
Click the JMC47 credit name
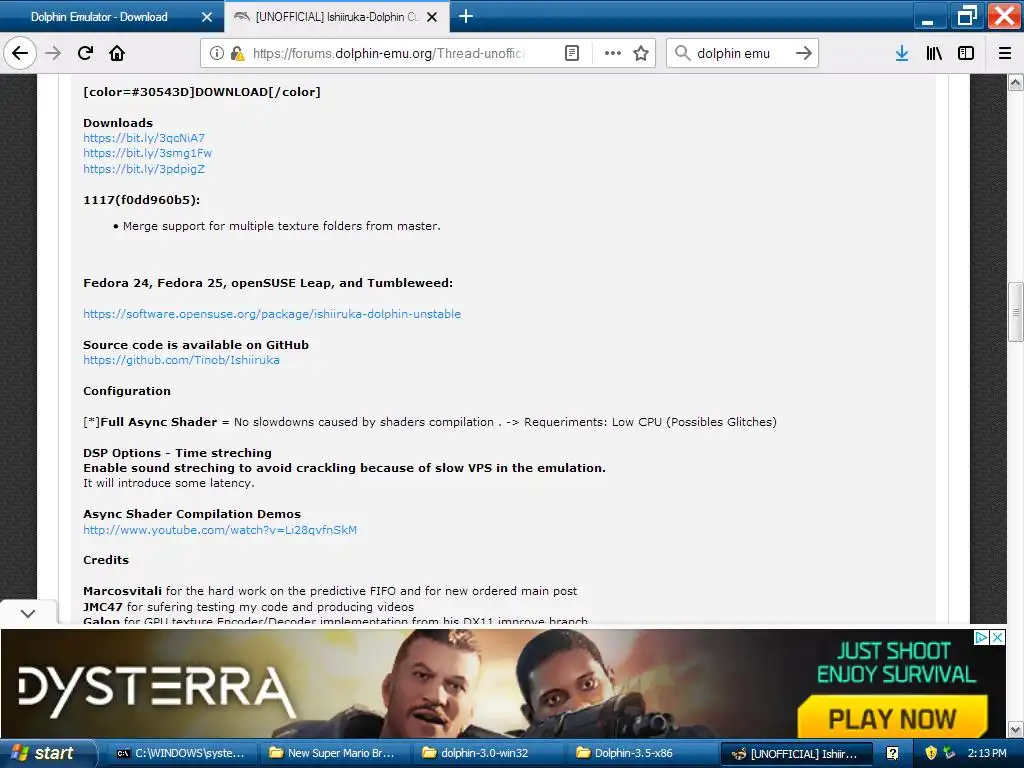(103, 607)
